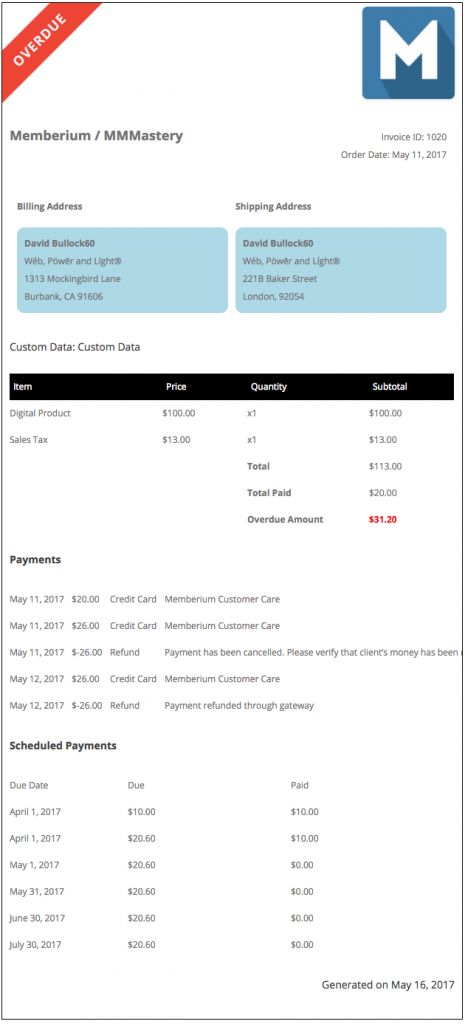Click the Order Date May 11, 2017
This screenshot has height=1024, width=465.
point(394,155)
